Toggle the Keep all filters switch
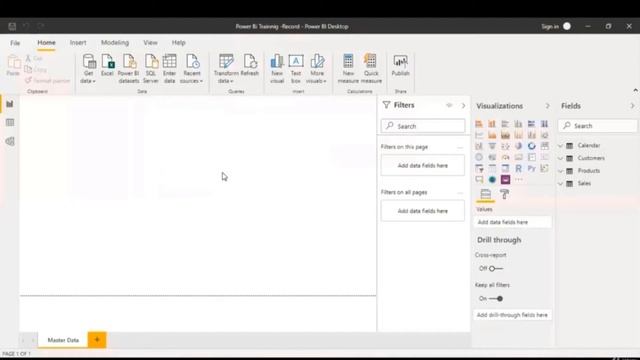Screen dimensions: 640x360 point(496,299)
